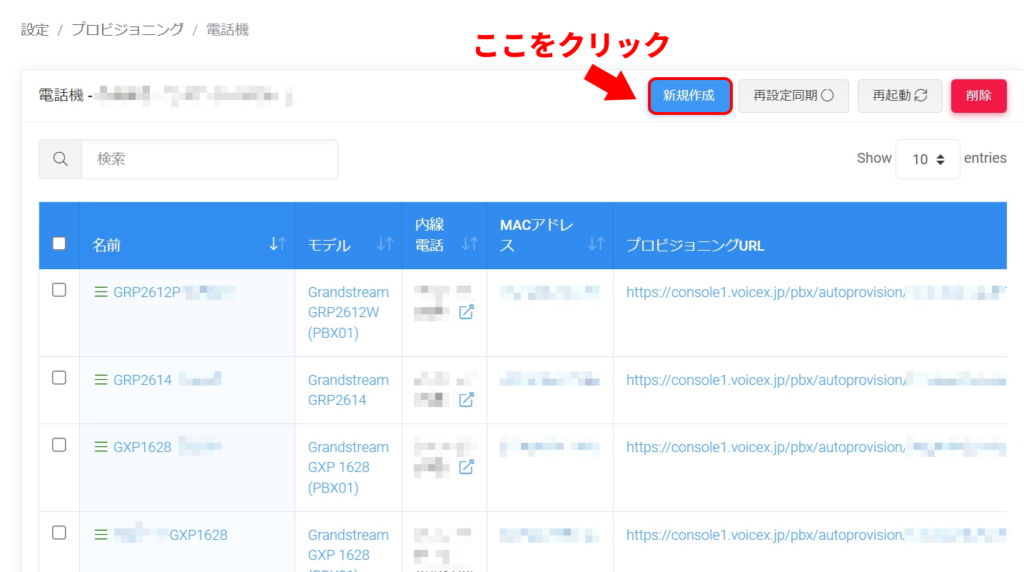Open external link icon in GRP2612P row
1024x572 pixels.
[466, 312]
